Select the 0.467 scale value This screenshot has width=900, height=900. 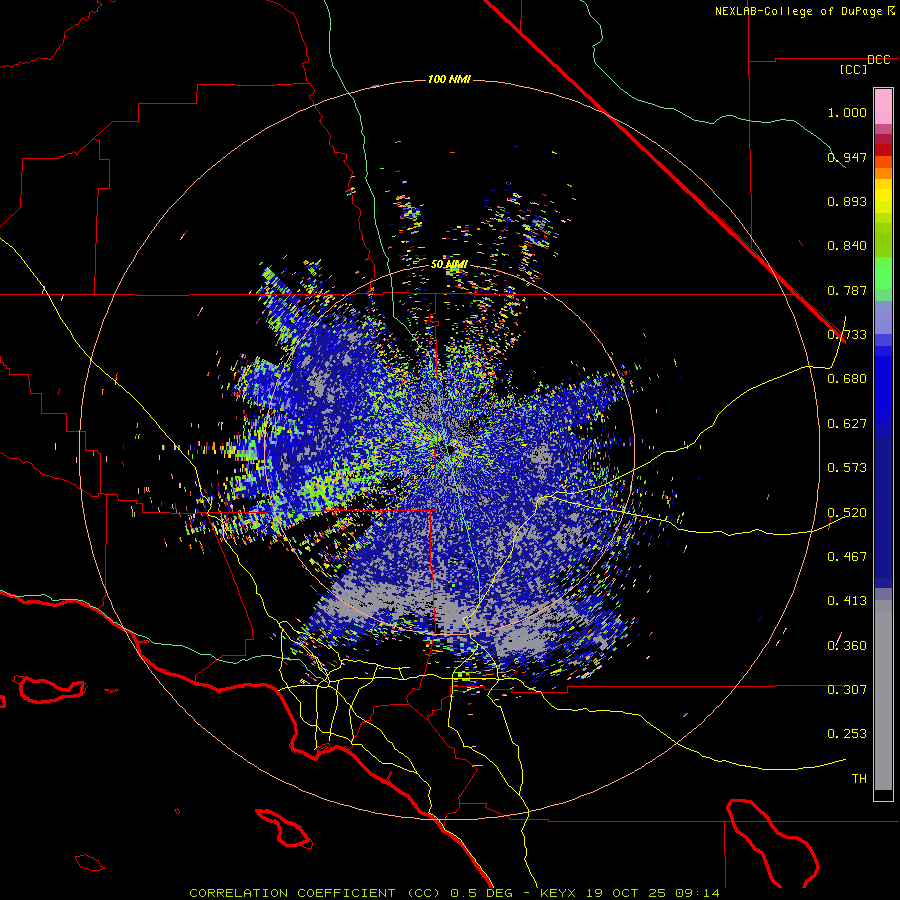coord(847,557)
